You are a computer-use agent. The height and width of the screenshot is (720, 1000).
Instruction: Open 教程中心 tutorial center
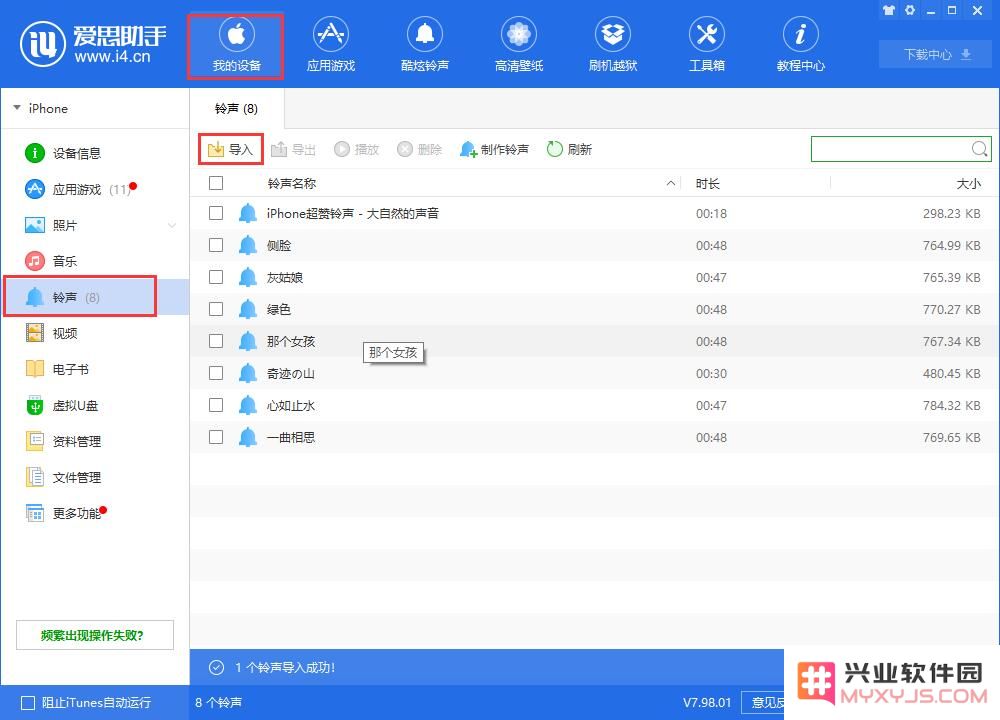point(800,46)
